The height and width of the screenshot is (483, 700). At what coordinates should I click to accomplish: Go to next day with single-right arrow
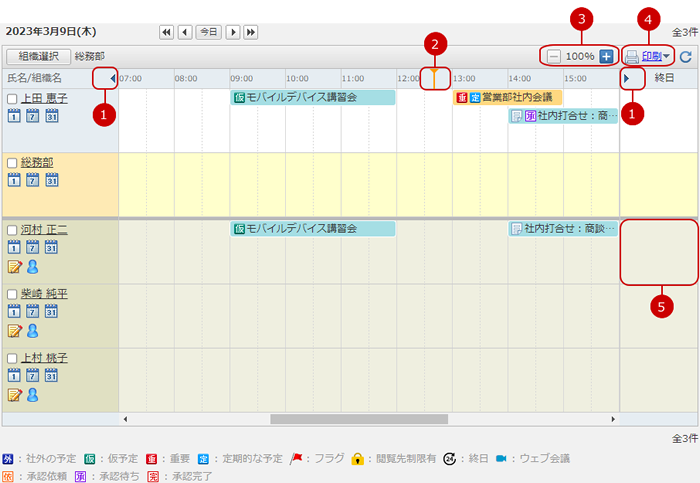(x=233, y=32)
